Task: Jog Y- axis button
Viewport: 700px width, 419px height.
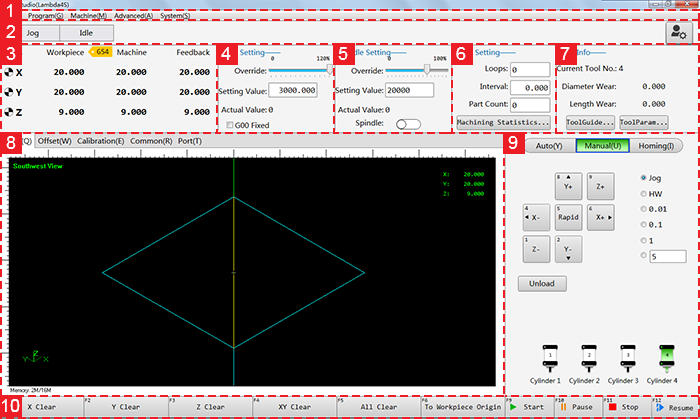Action: point(568,249)
